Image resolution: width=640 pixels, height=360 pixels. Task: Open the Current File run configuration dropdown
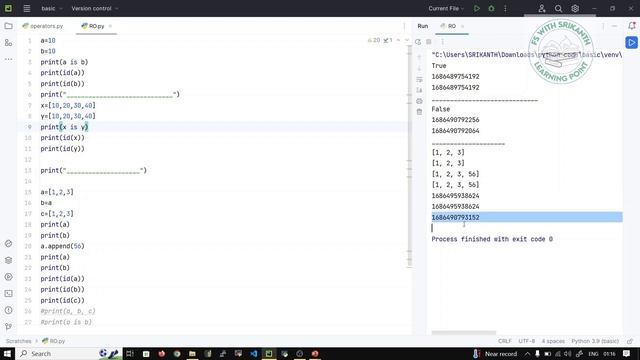tap(446, 8)
